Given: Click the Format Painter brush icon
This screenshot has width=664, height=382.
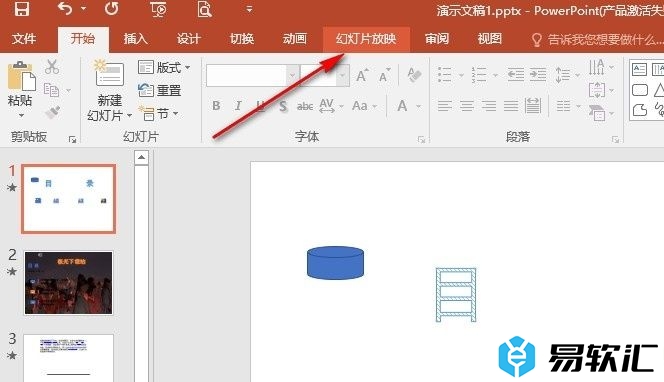Looking at the screenshot, I should 53,112.
